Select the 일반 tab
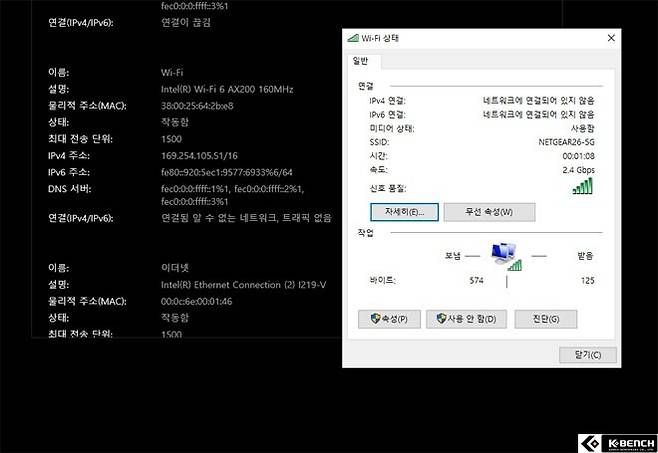The height and width of the screenshot is (453, 658). point(361,61)
